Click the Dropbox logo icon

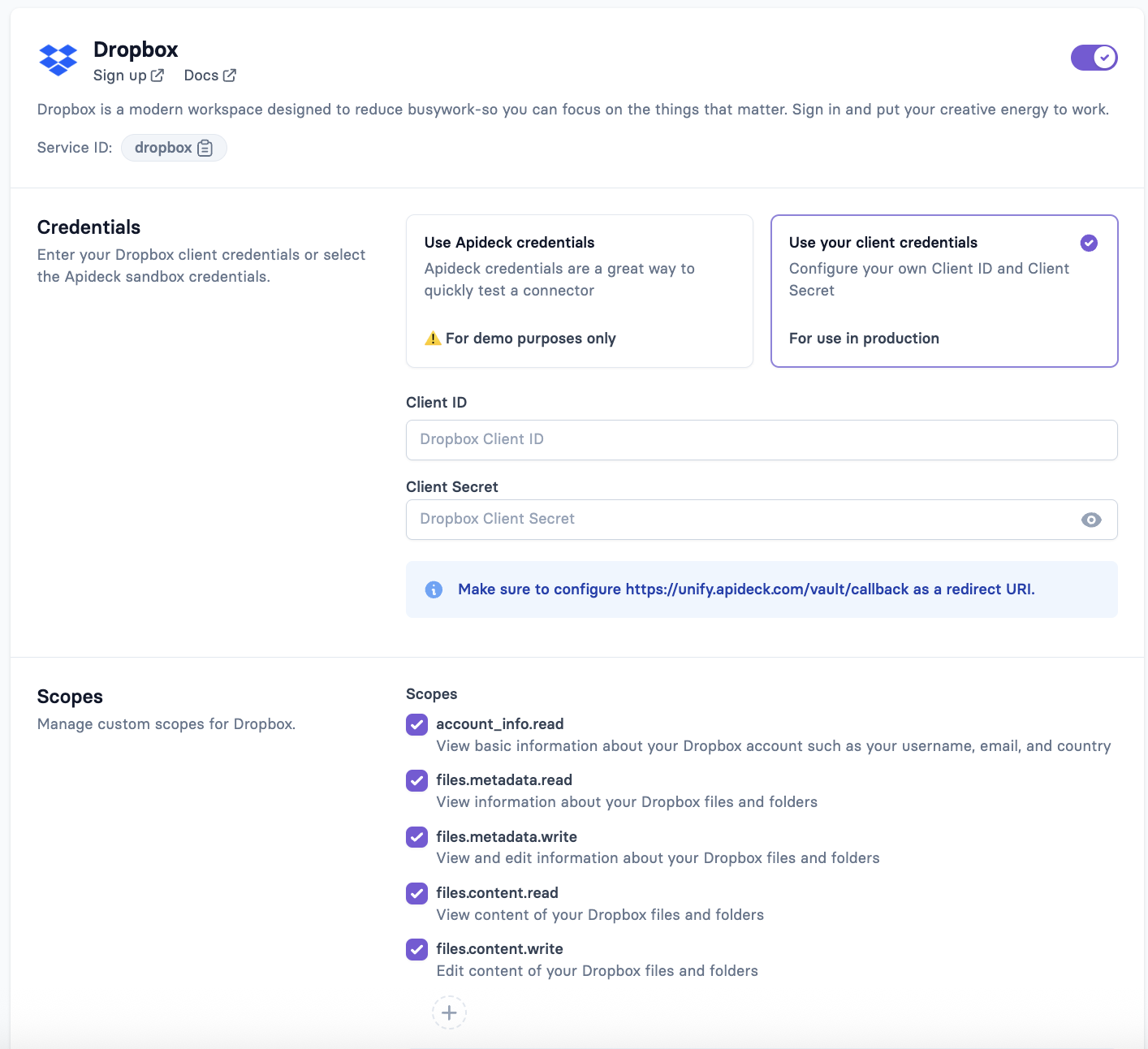point(58,60)
